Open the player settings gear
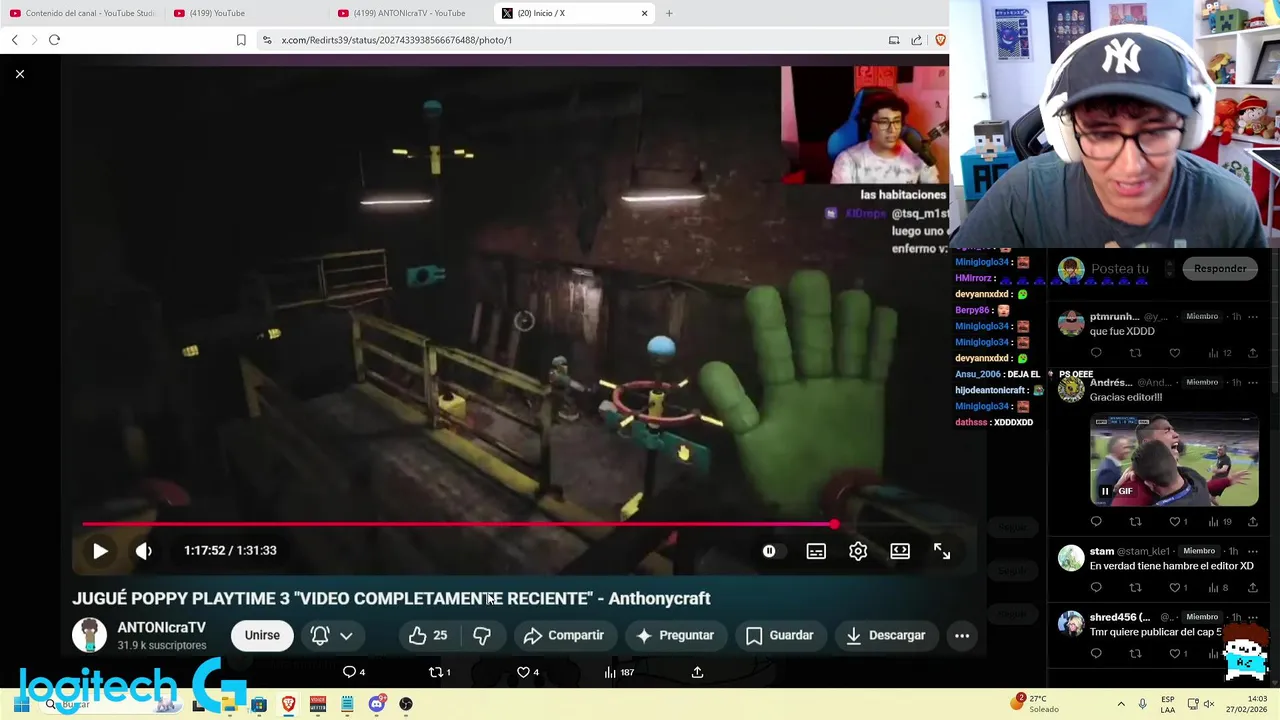1280x720 pixels. 858,551
